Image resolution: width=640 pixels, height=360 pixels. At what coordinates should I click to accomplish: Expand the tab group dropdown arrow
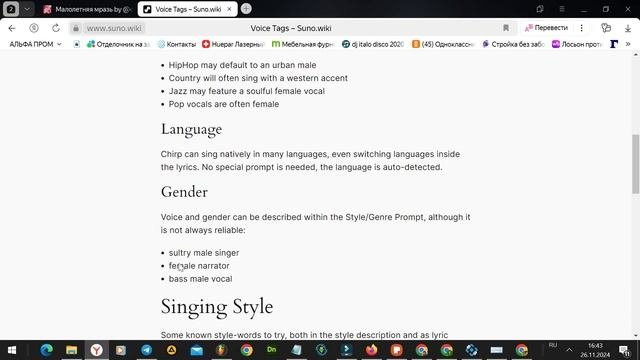pyautogui.click(x=27, y=9)
